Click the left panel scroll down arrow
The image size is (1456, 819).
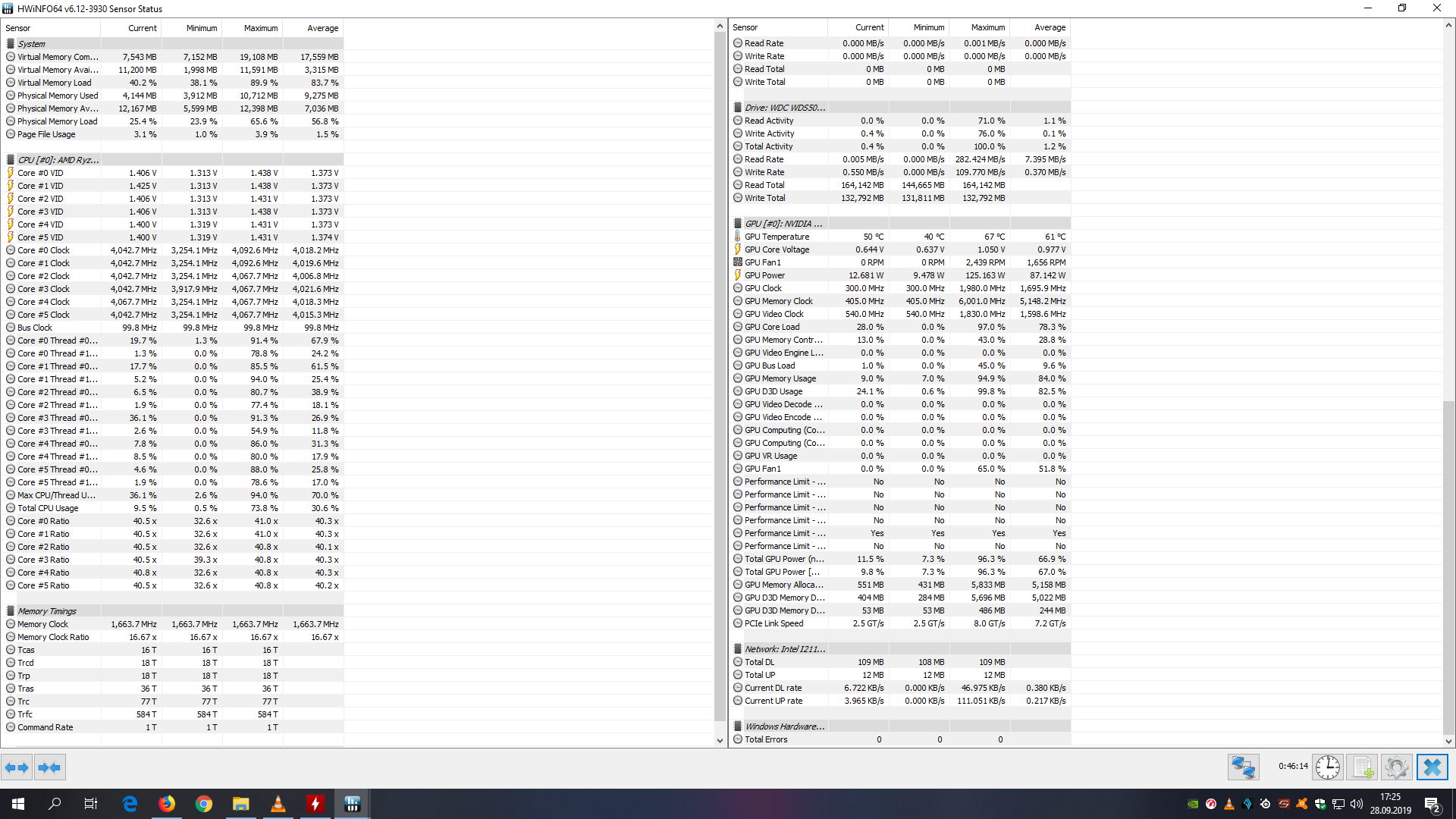(x=720, y=740)
